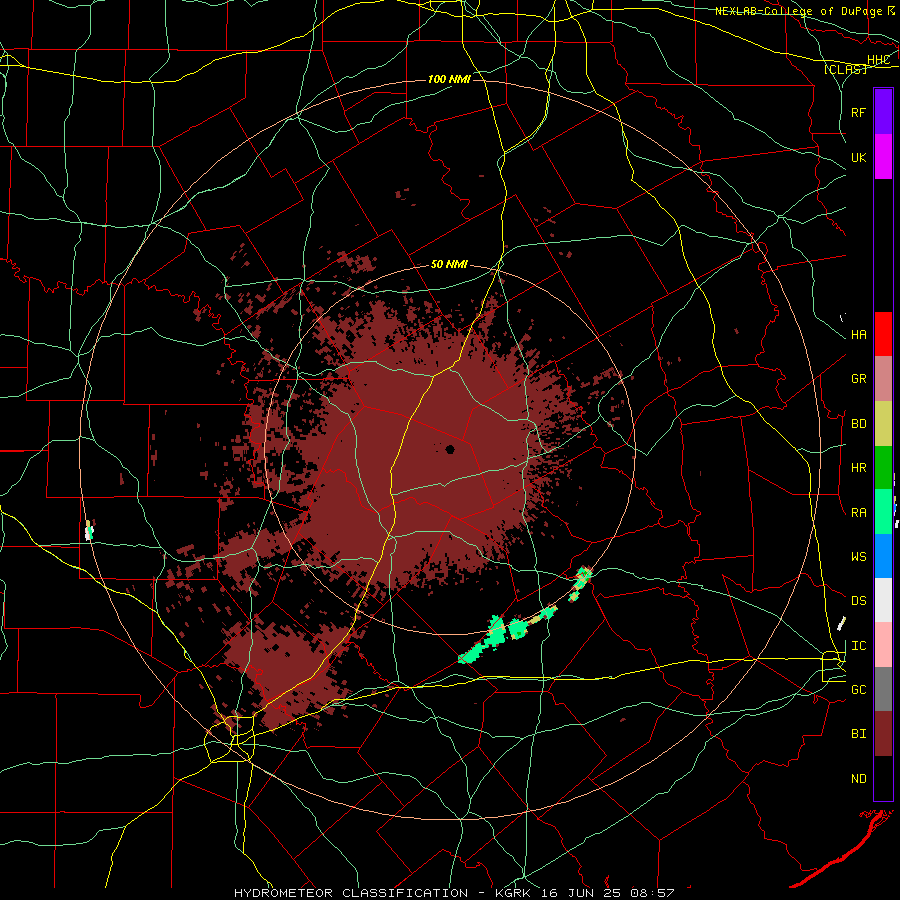This screenshot has width=900, height=900.
Task: Click the 100 NMI range ring label
Action: 449,79
